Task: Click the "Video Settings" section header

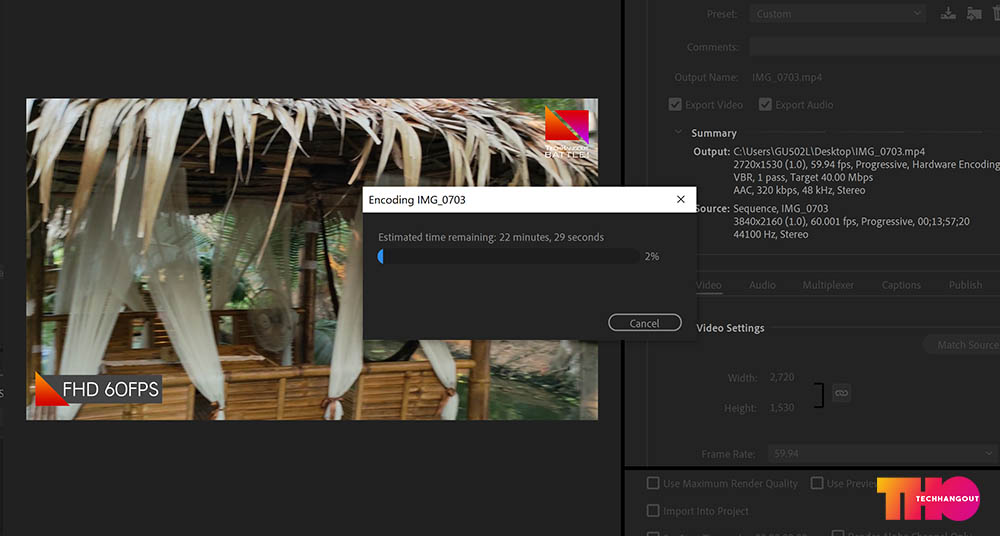Action: click(730, 328)
